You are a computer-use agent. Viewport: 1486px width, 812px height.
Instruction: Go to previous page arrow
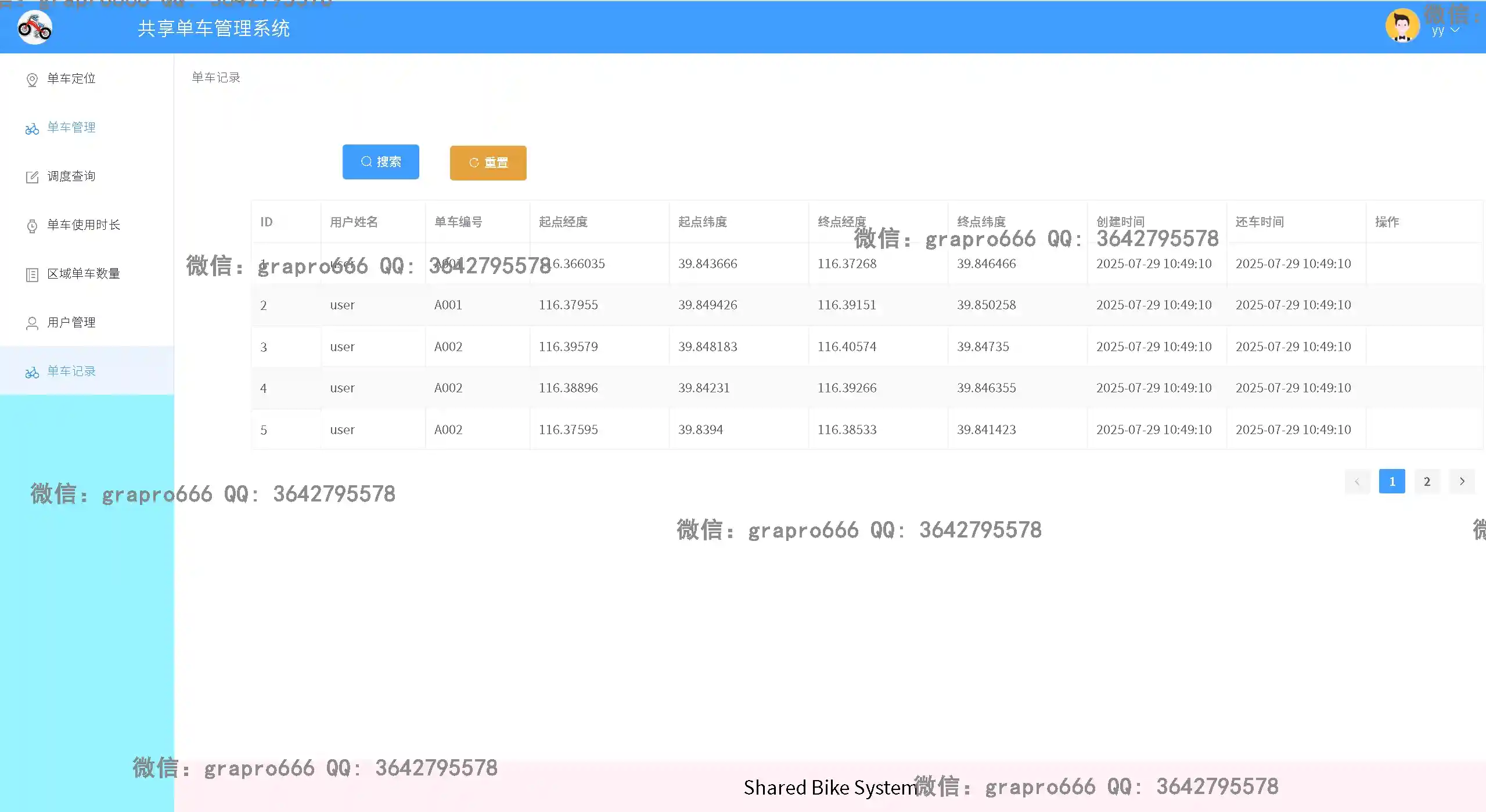(x=1357, y=481)
